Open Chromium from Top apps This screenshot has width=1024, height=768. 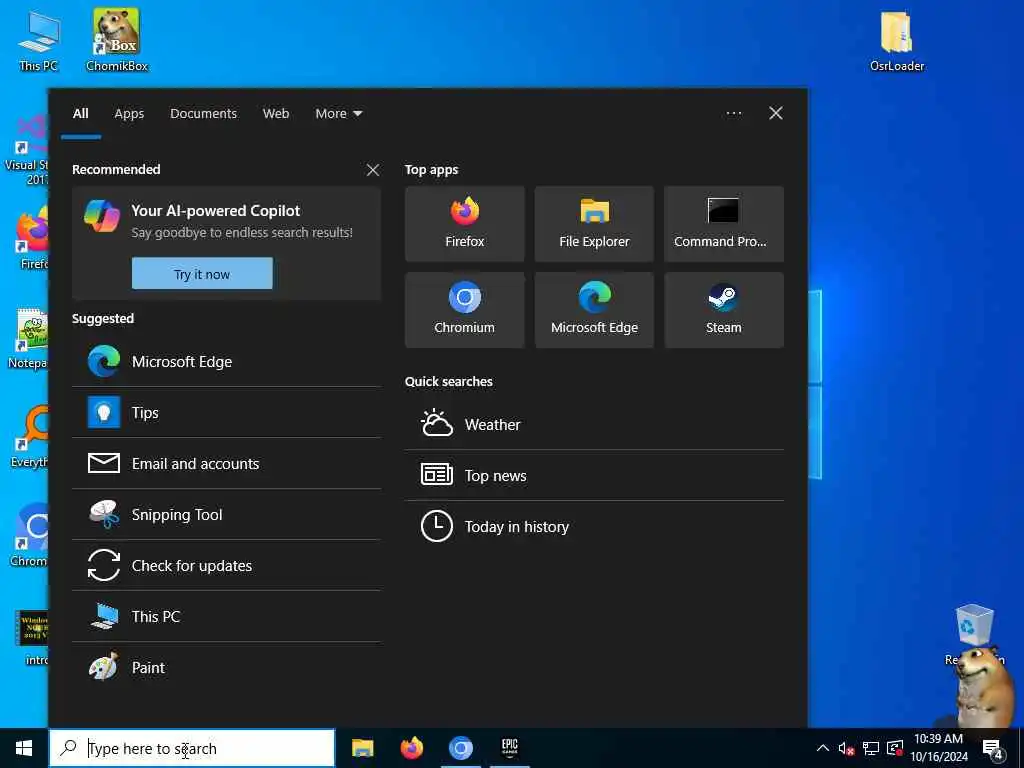pyautogui.click(x=464, y=310)
